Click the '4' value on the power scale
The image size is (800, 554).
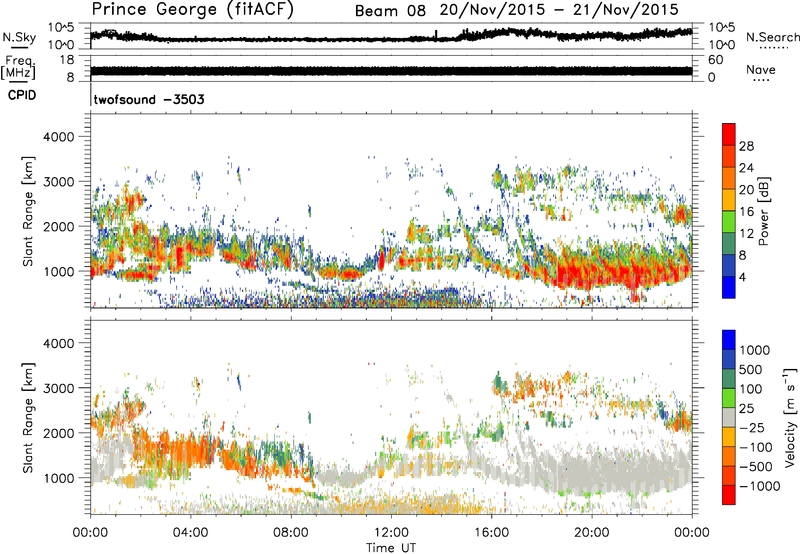pyautogui.click(x=743, y=277)
